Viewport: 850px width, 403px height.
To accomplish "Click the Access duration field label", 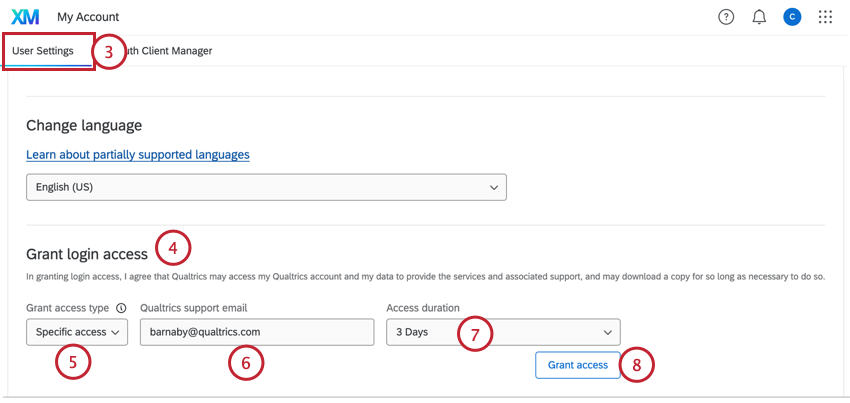I will click(x=423, y=308).
